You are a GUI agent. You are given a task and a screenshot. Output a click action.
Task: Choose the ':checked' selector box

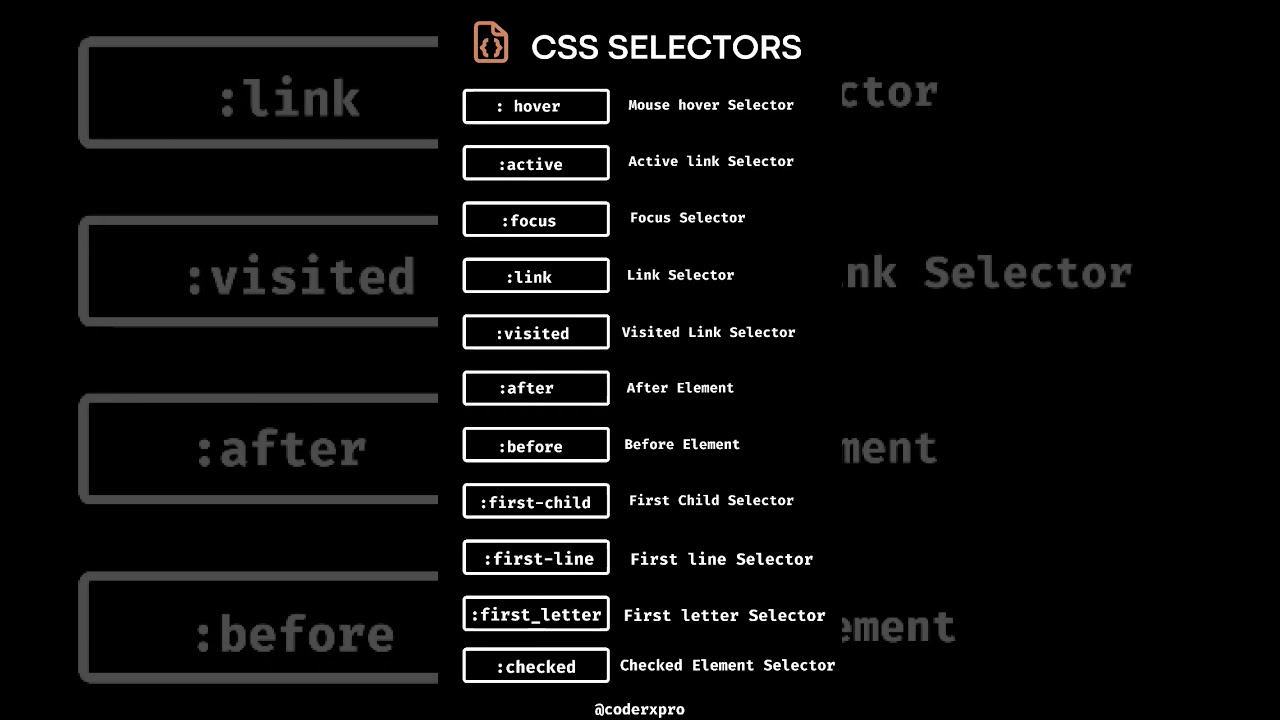[536, 666]
